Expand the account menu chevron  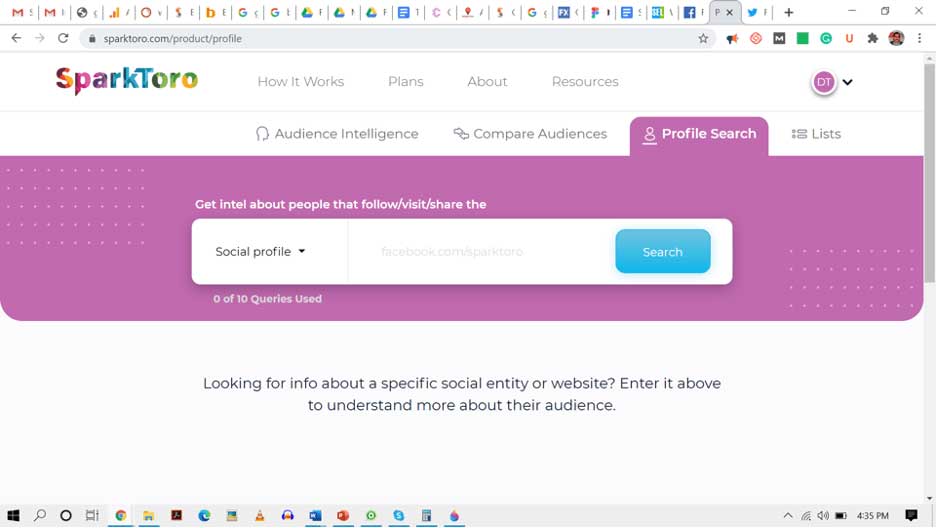click(x=848, y=82)
